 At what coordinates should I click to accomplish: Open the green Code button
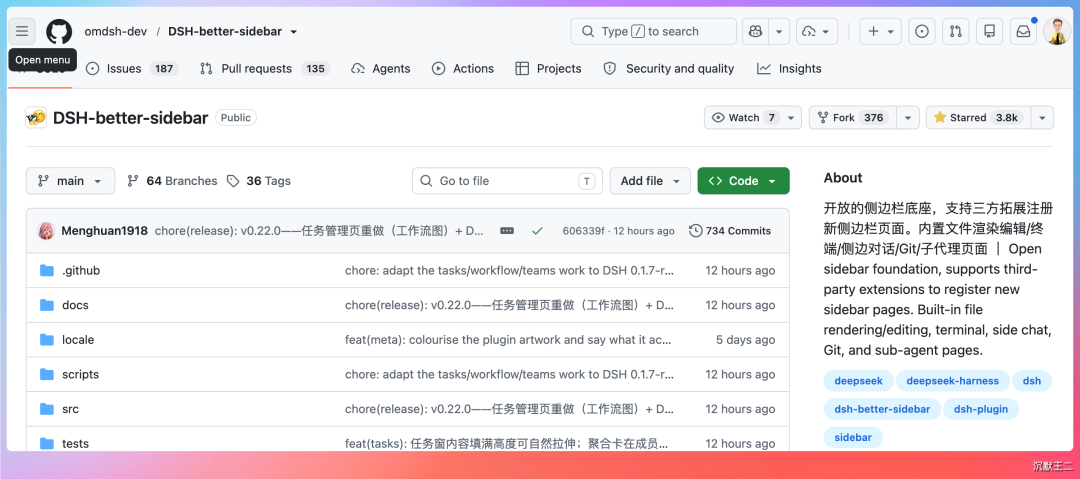743,181
